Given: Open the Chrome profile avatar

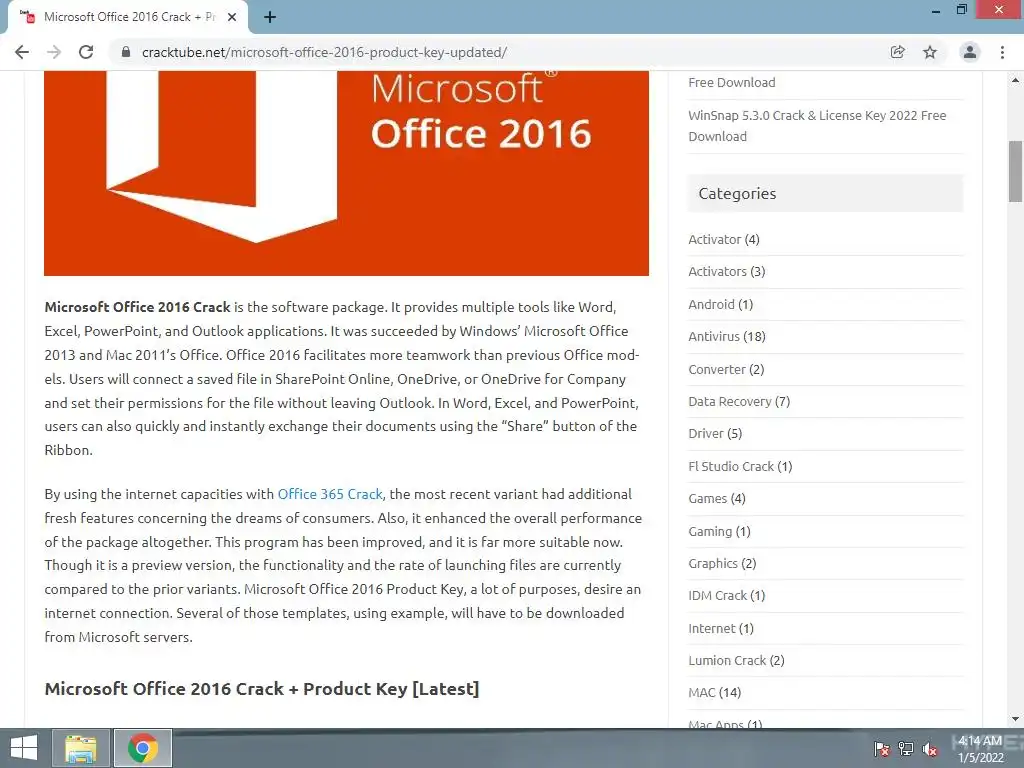Looking at the screenshot, I should pyautogui.click(x=970, y=52).
